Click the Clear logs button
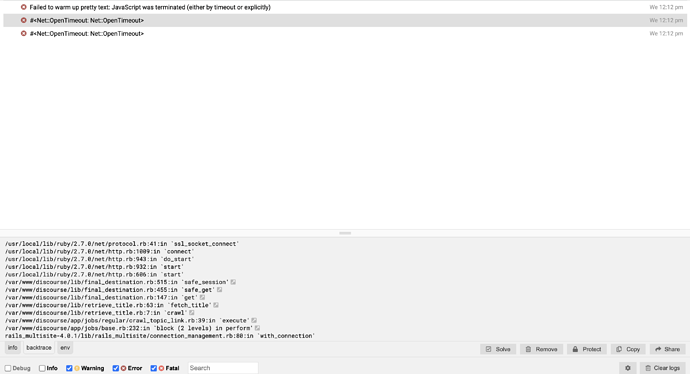The height and width of the screenshot is (374, 690). [x=663, y=368]
